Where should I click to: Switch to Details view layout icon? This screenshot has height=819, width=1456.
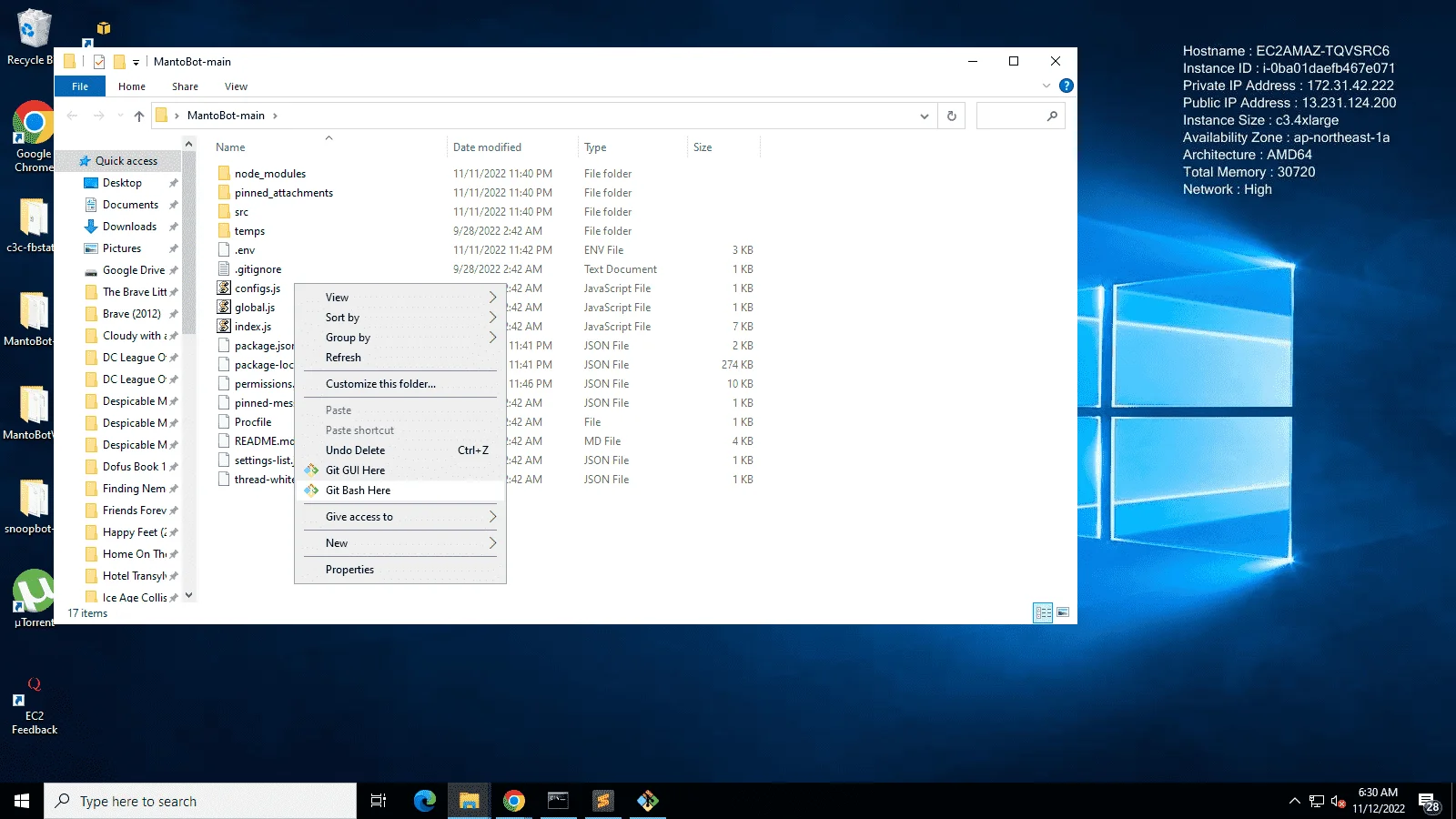tap(1043, 612)
